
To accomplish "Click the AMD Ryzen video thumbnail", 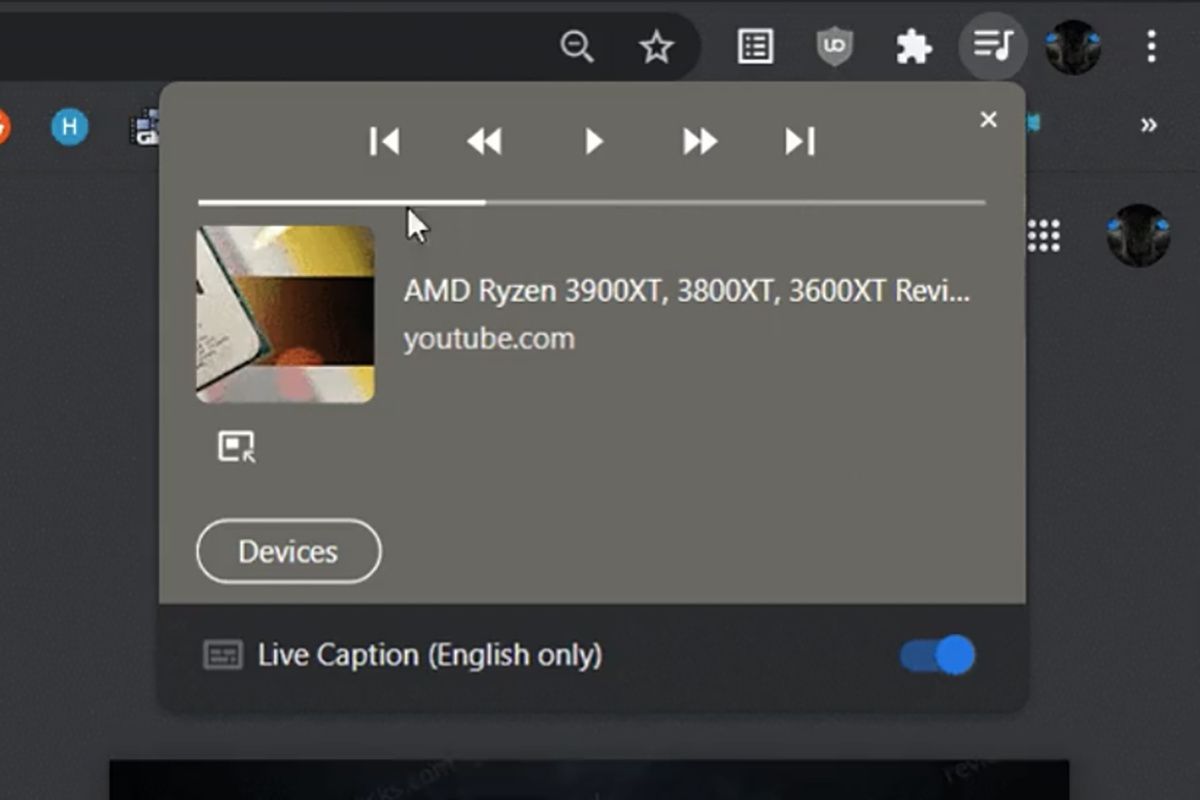I will [x=286, y=314].
